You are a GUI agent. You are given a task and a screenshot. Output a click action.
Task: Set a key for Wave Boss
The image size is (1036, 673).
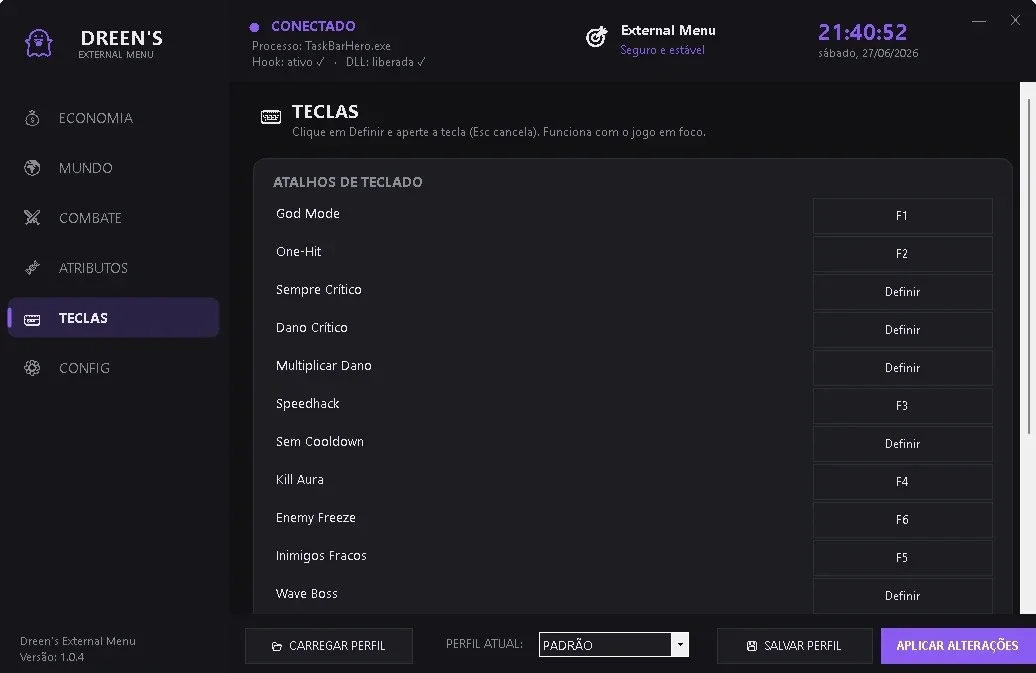point(903,596)
